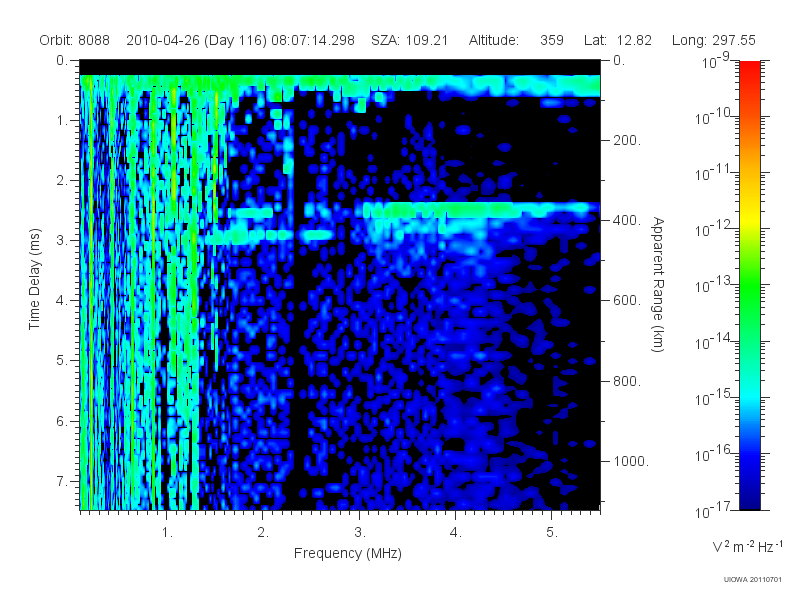Click the 'Lat: 12.82' text
The height and width of the screenshot is (600, 800).
point(618,40)
